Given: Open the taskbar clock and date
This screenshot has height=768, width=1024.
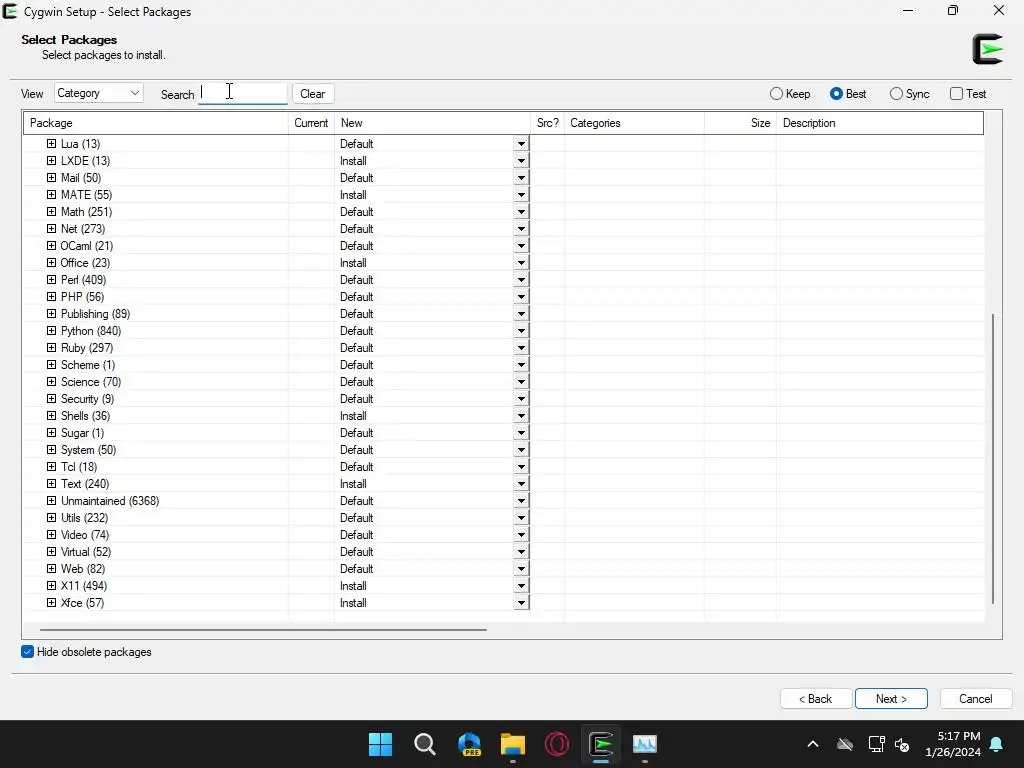Looking at the screenshot, I should 953,744.
